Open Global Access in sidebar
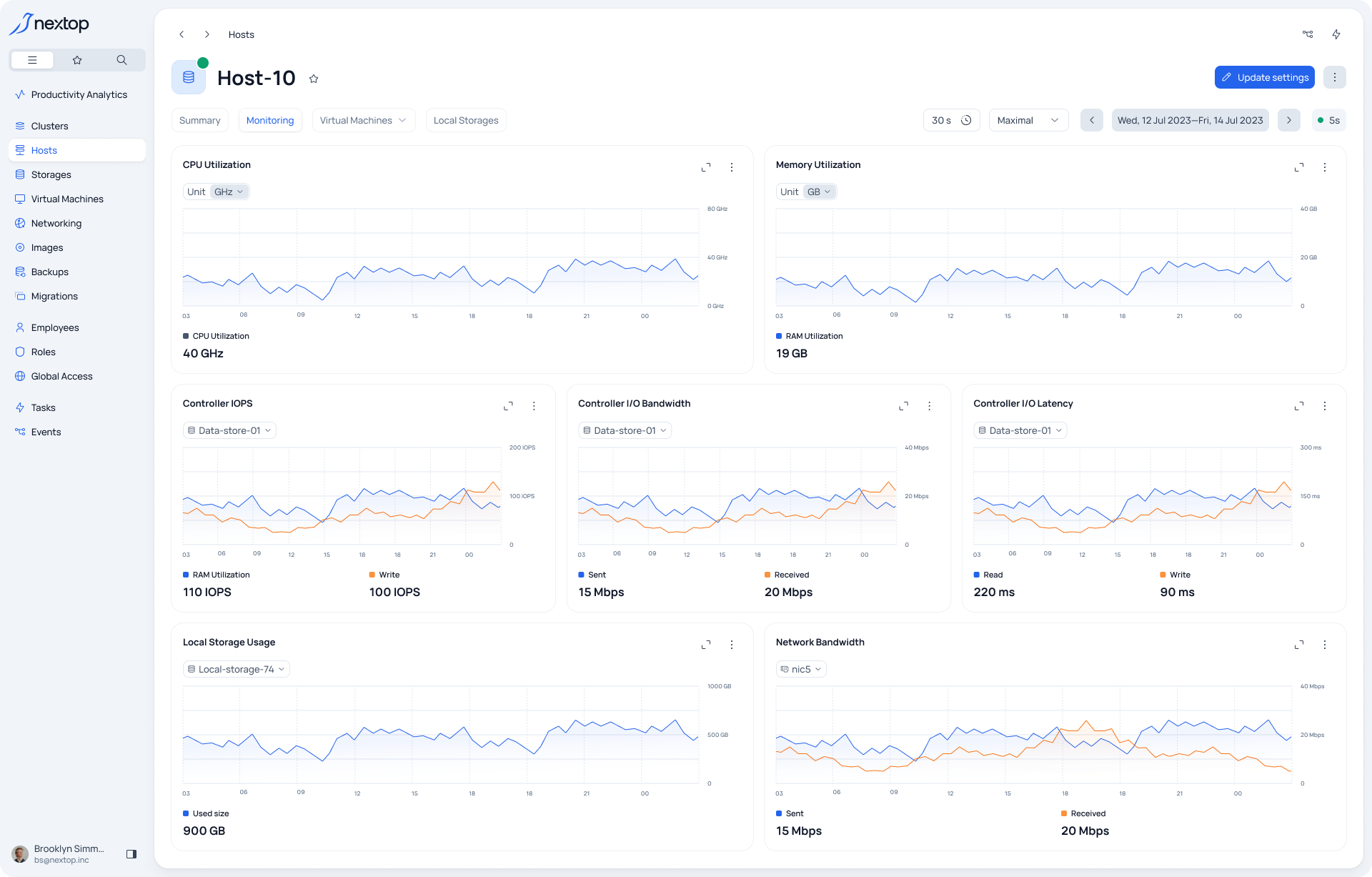Viewport: 1372px width, 877px height. [77, 376]
